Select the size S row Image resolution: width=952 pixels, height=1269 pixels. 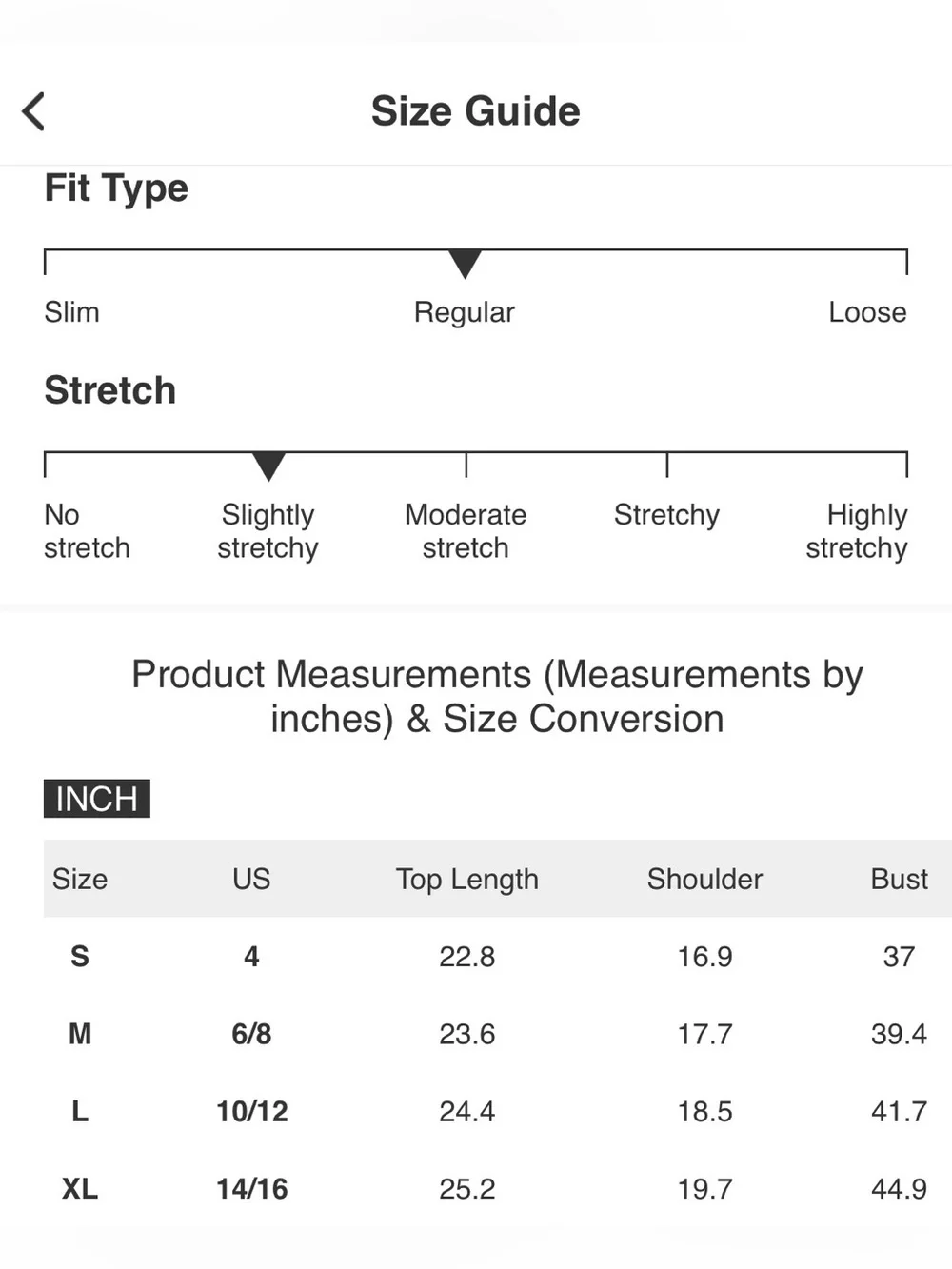(498, 956)
